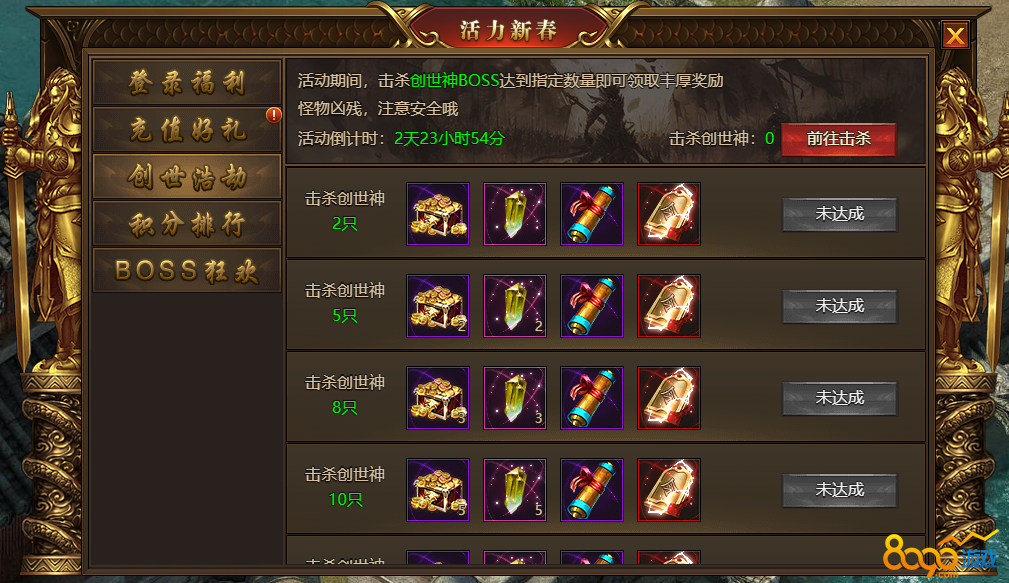This screenshot has height=583, width=1009.
Task: Click ribbon scroll icon in 8只 row
Action: (x=592, y=398)
